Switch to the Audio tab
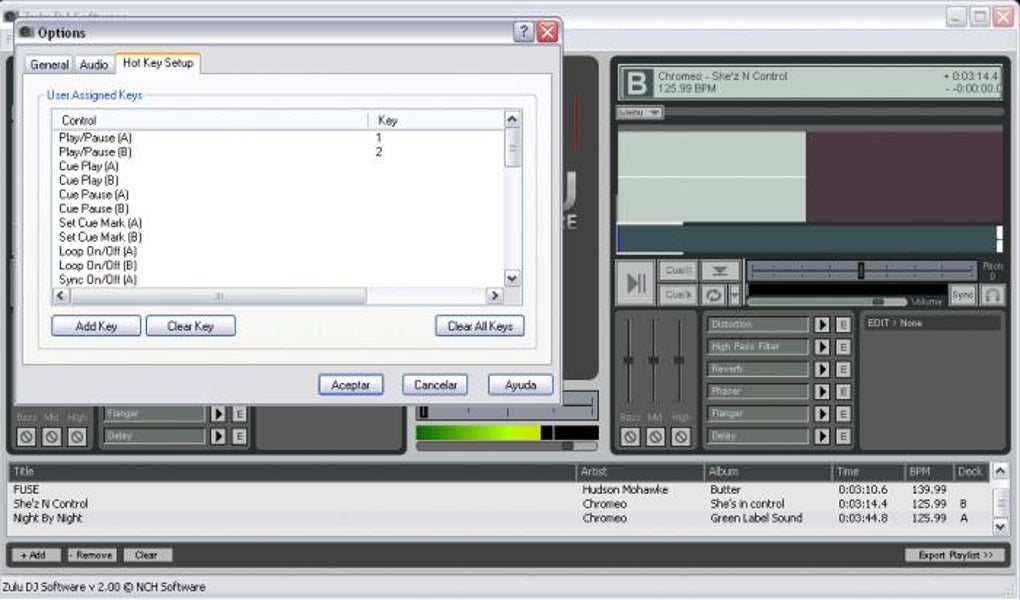Viewport: 1020px width, 600px height. 94,64
